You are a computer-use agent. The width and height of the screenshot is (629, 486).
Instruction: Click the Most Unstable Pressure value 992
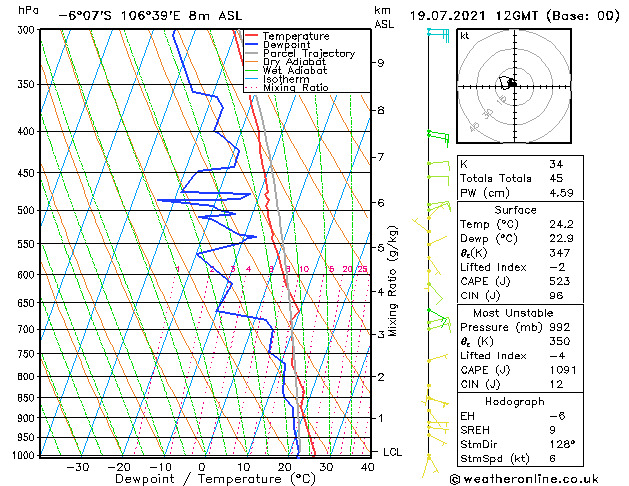[559, 327]
